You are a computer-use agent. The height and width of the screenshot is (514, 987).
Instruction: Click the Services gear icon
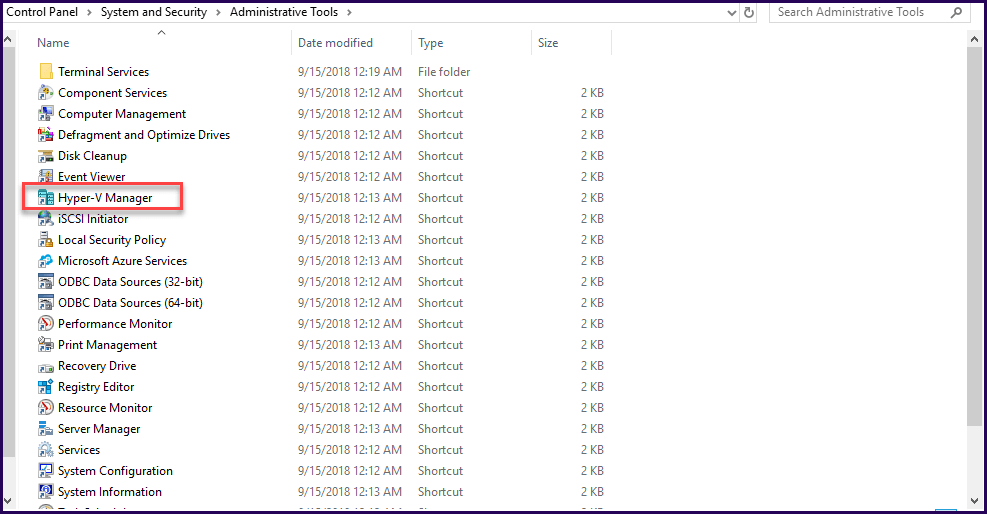pyautogui.click(x=46, y=449)
